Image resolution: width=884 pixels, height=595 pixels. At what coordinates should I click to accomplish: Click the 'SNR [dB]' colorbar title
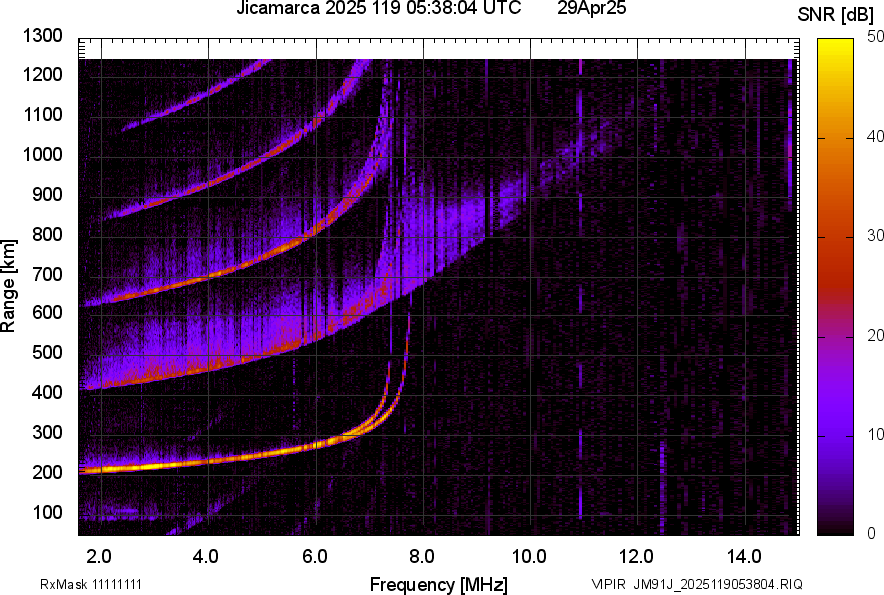[836, 15]
